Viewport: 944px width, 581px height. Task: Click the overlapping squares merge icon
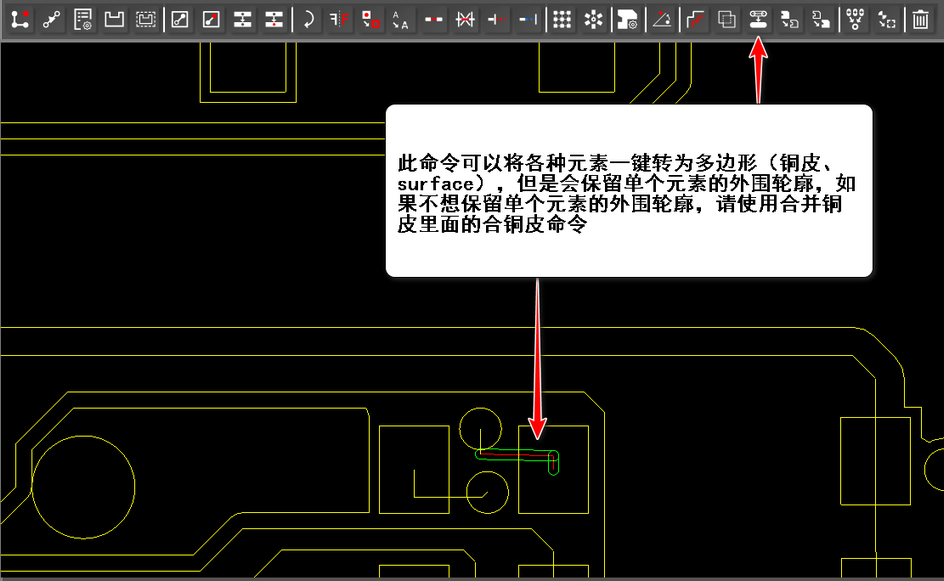(727, 19)
